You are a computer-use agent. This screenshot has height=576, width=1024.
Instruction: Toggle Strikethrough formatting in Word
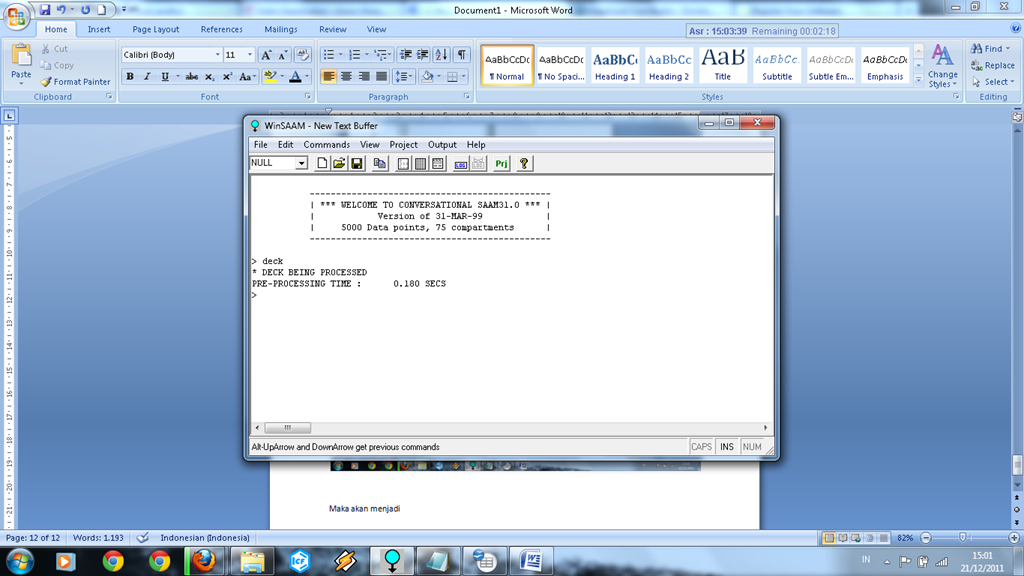tap(191, 76)
